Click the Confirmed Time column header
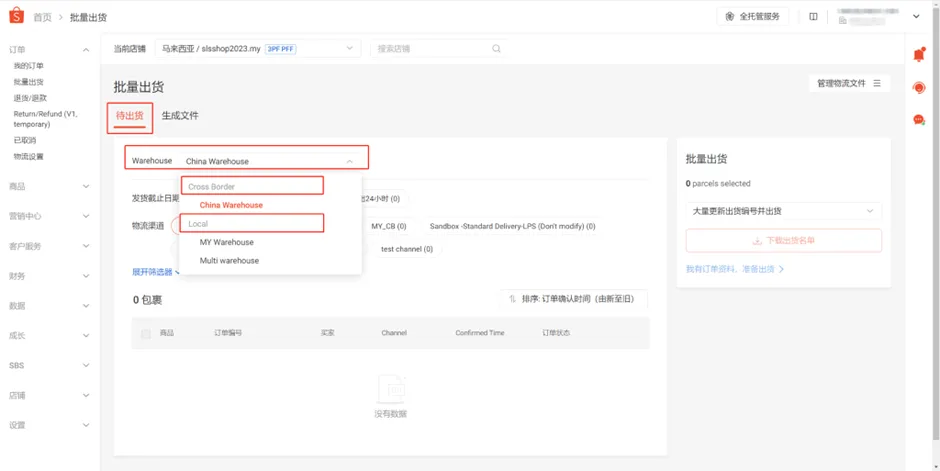Image resolution: width=940 pixels, height=471 pixels. click(x=480, y=333)
